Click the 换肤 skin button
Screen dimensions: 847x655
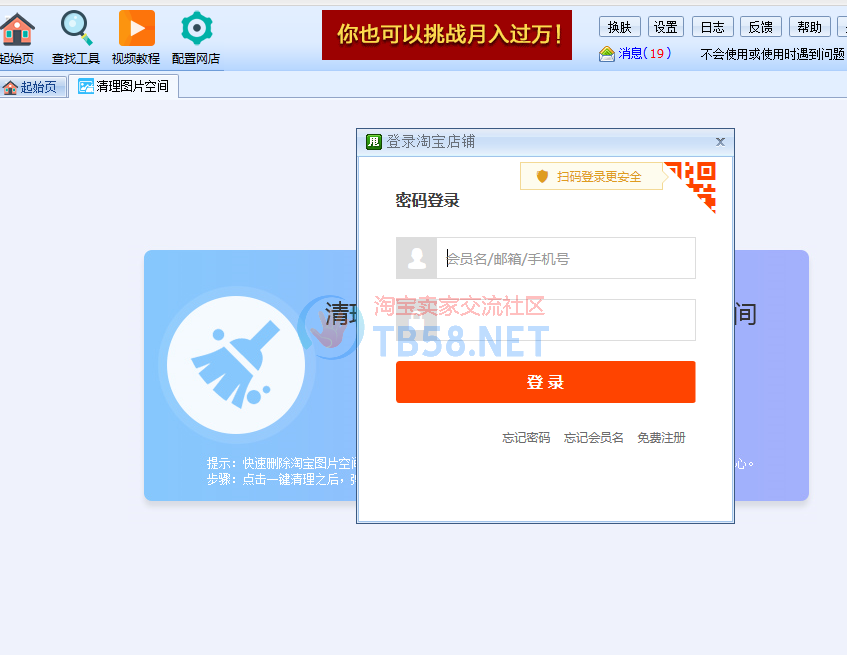point(620,26)
